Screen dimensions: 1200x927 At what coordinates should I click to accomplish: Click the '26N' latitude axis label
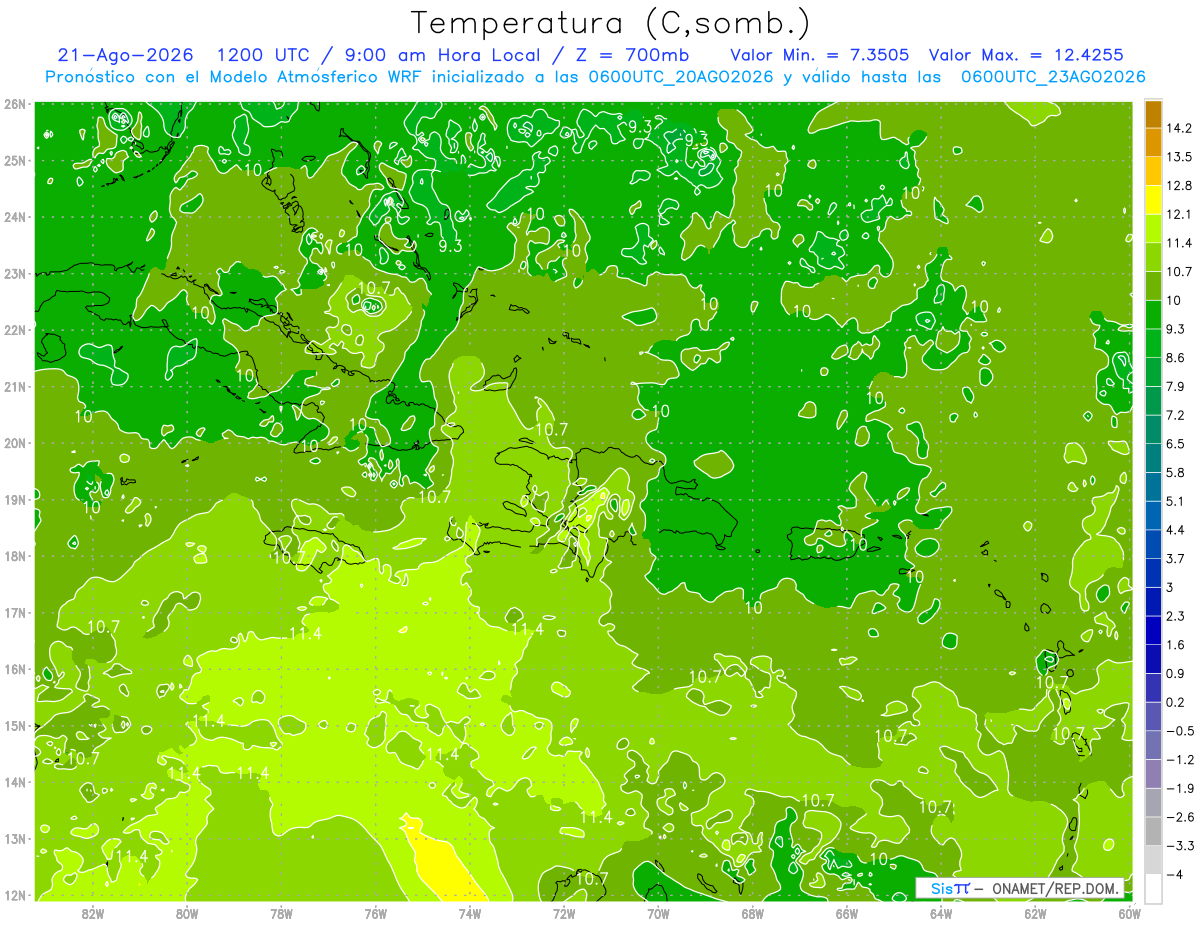pyautogui.click(x=15, y=104)
